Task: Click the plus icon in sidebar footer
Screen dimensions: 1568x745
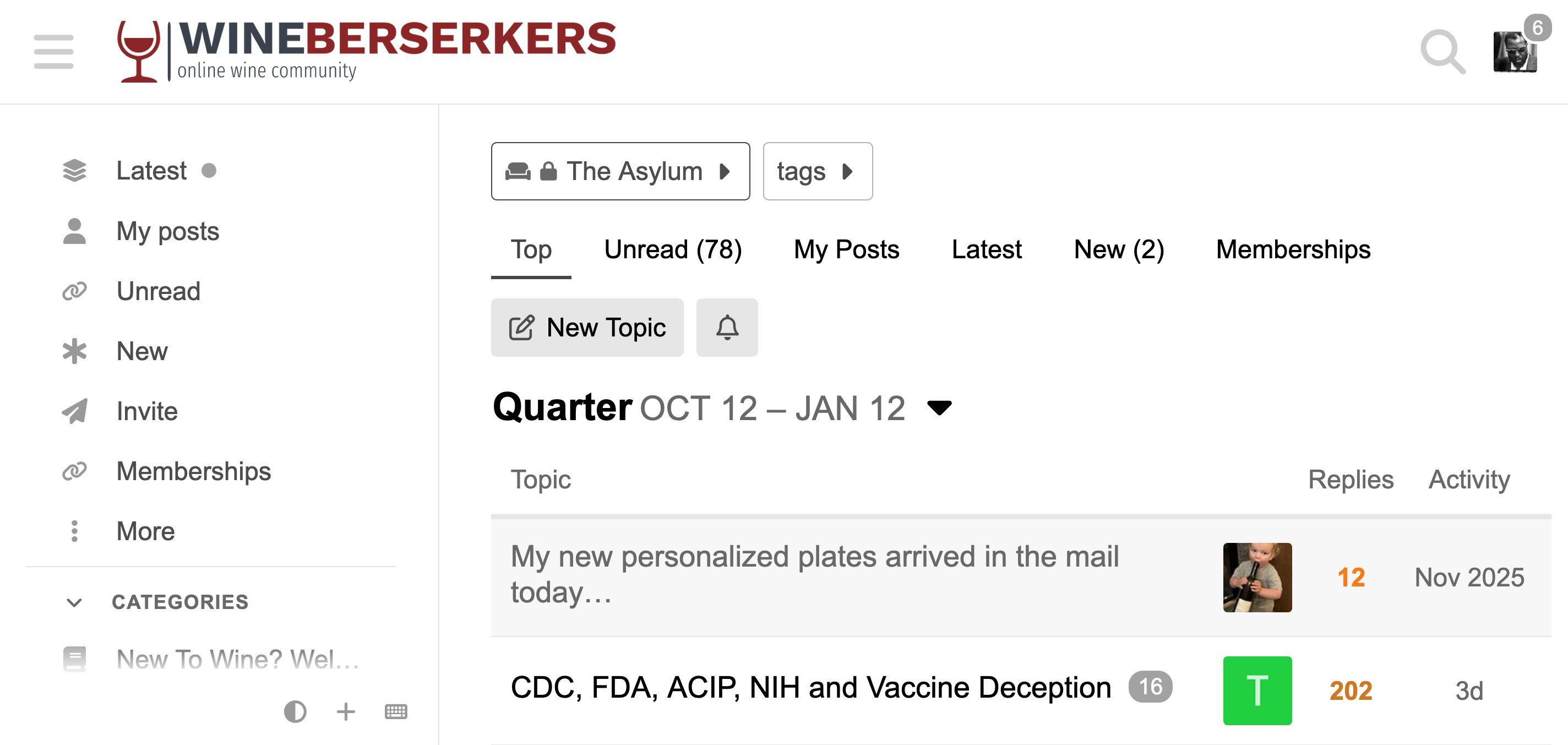Action: [x=346, y=711]
